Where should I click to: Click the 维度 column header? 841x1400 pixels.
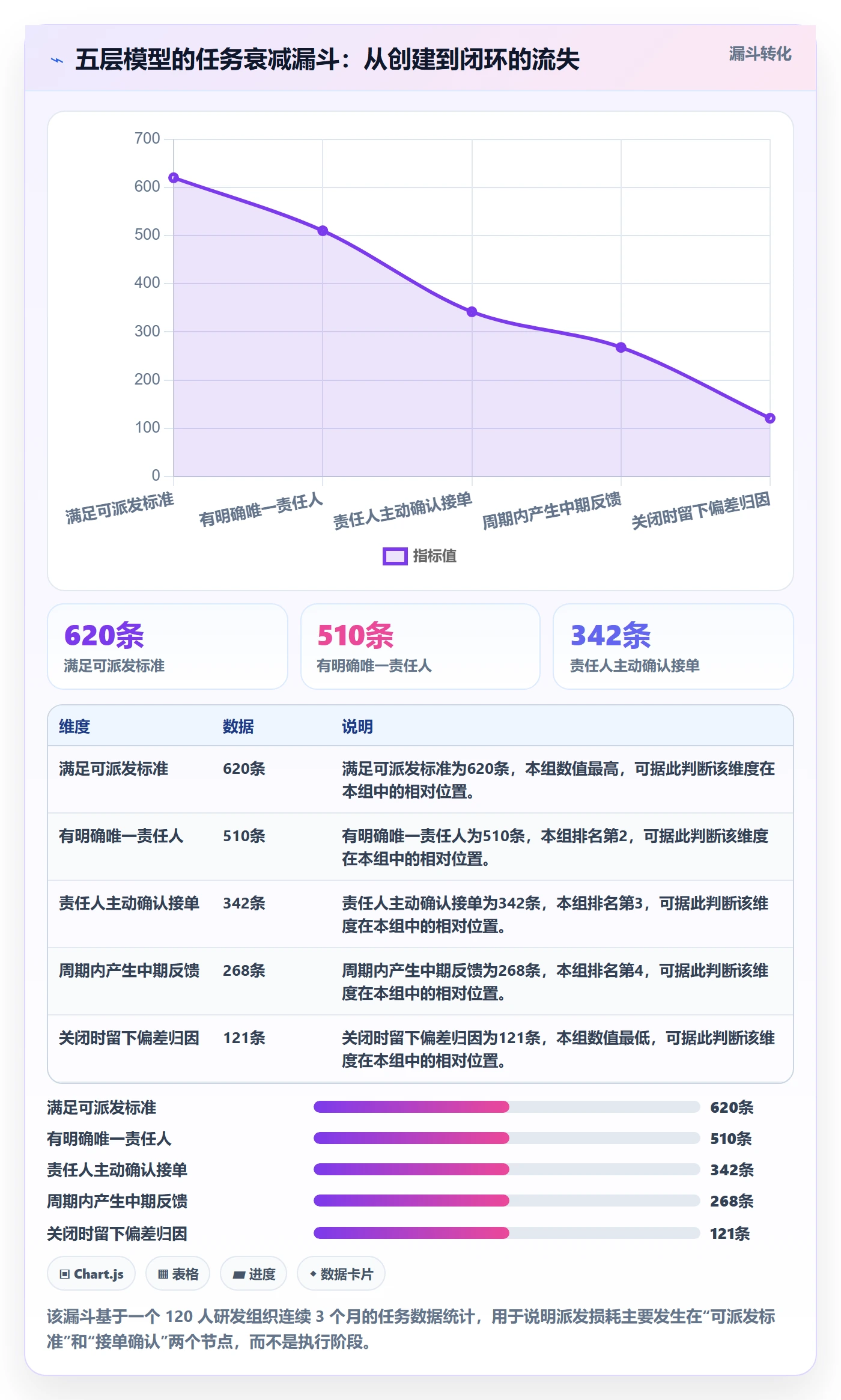pos(74,726)
